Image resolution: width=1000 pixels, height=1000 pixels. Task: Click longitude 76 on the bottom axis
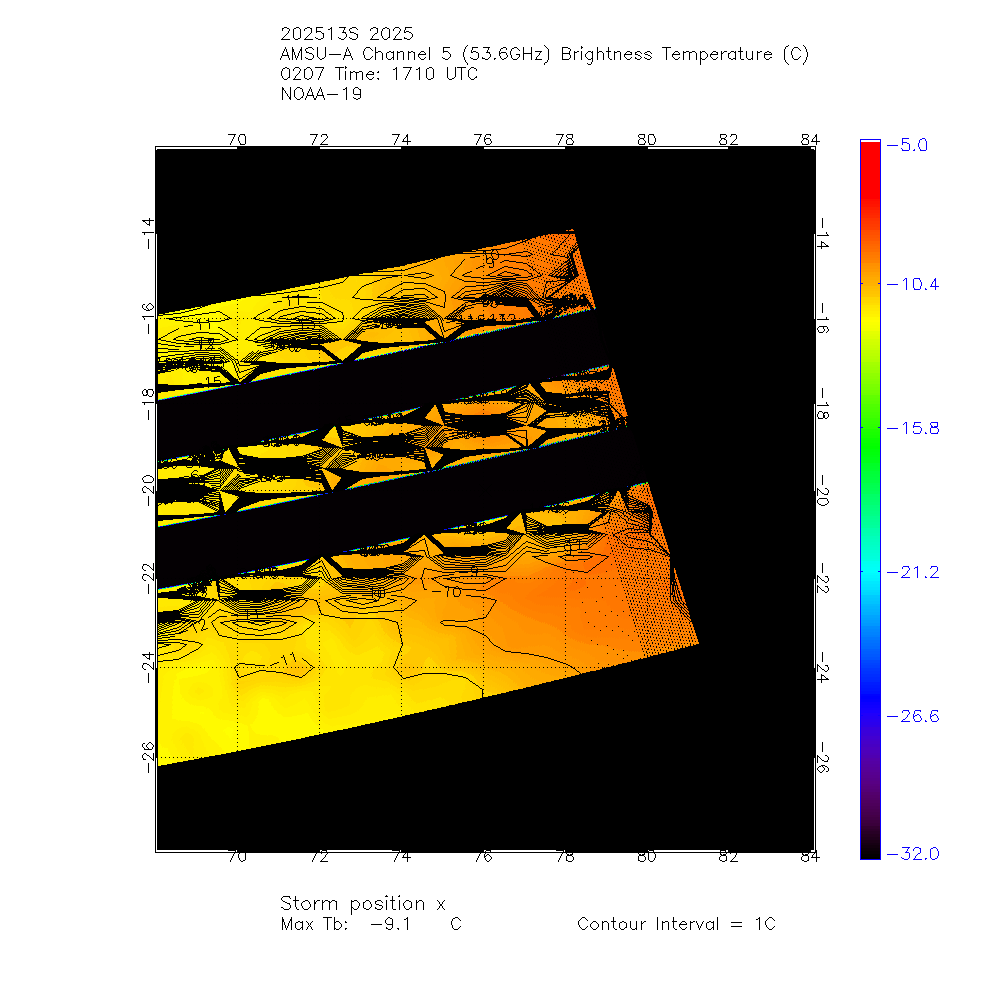[x=483, y=857]
